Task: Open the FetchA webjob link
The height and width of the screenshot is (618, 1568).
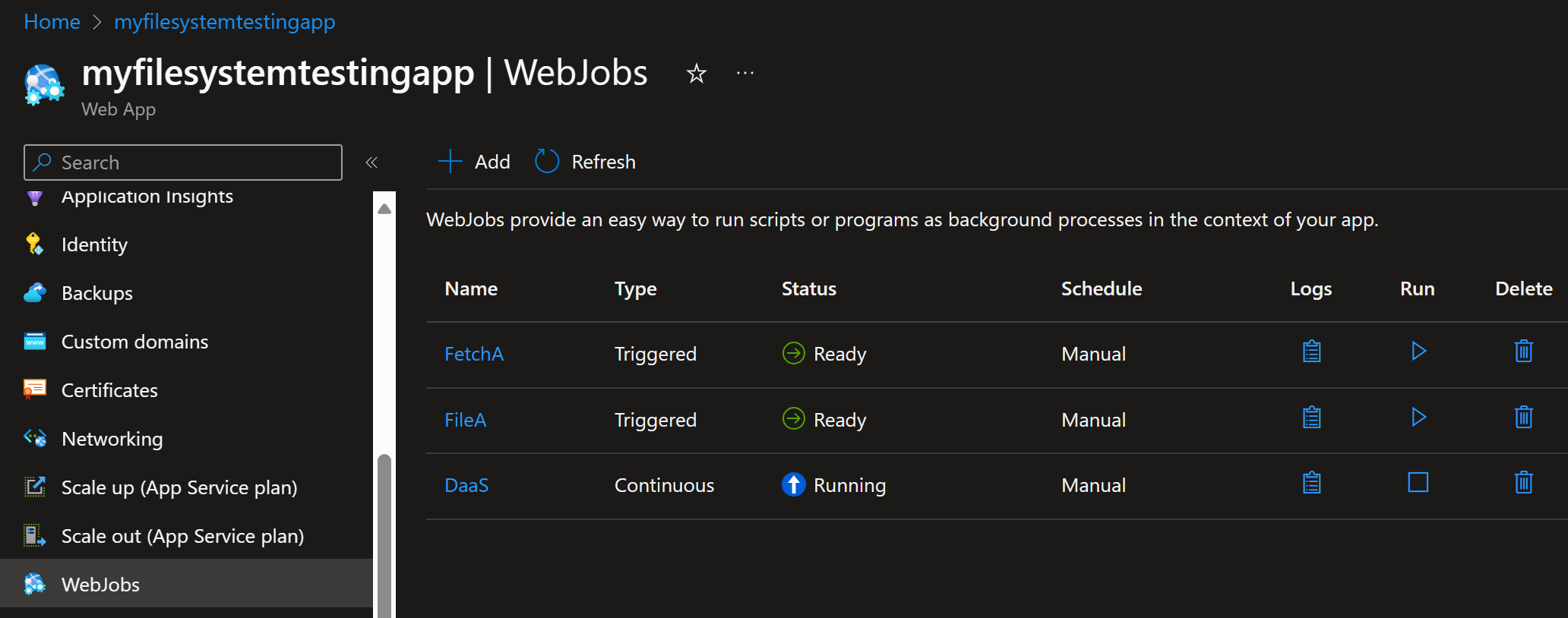Action: (474, 354)
